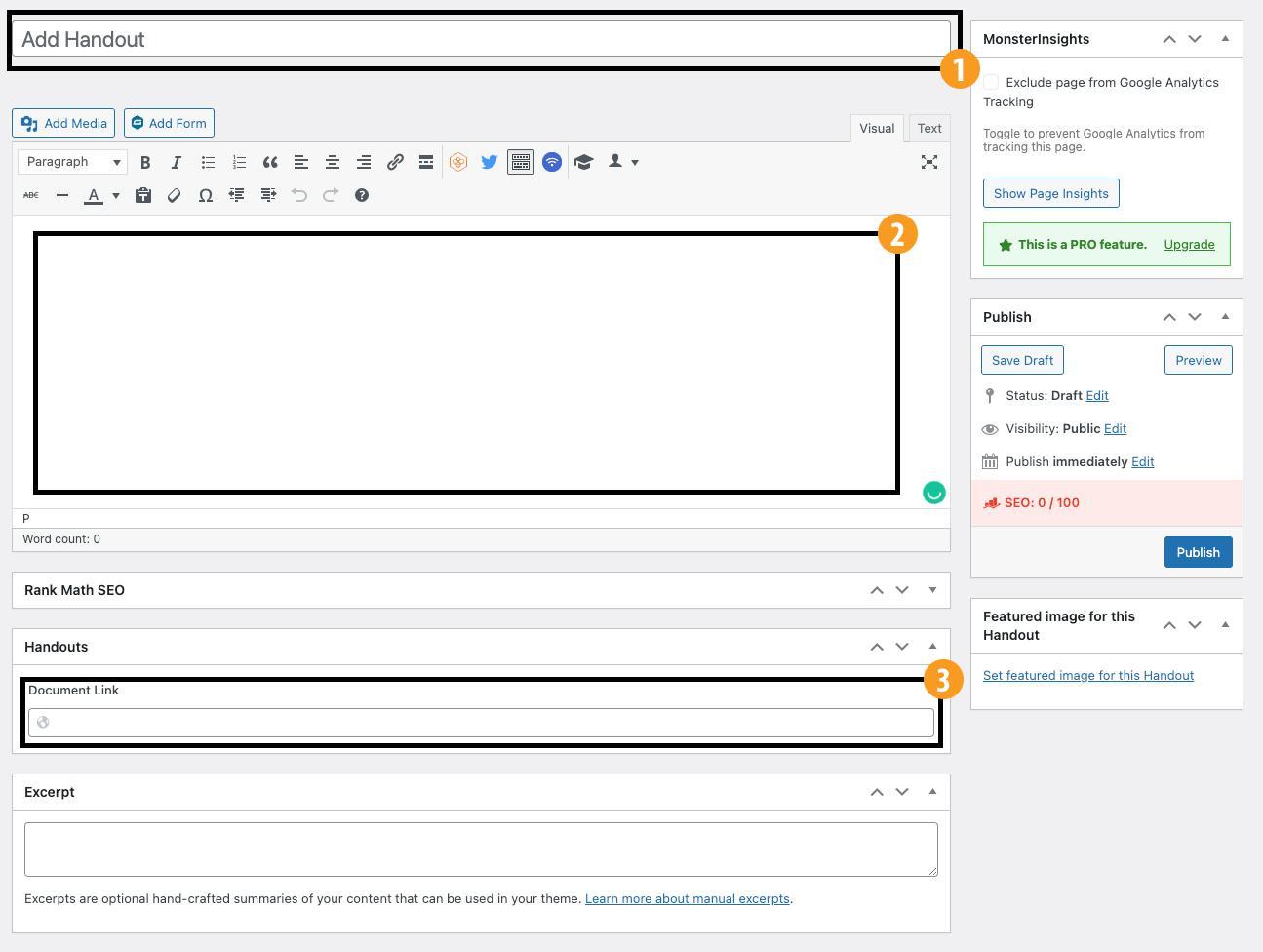The image size is (1263, 952).
Task: Insert a bulleted list
Action: (208, 162)
